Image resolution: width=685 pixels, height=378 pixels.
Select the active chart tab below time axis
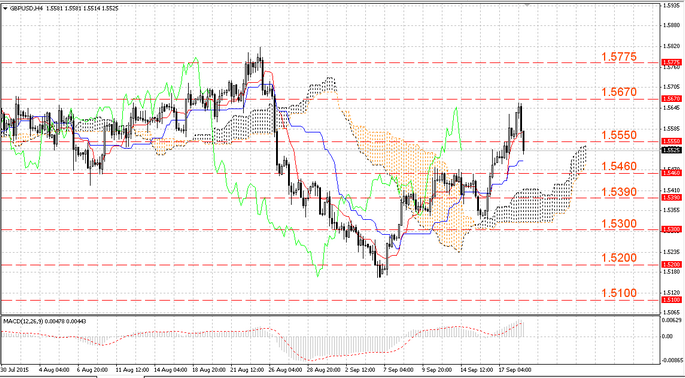tap(120, 376)
